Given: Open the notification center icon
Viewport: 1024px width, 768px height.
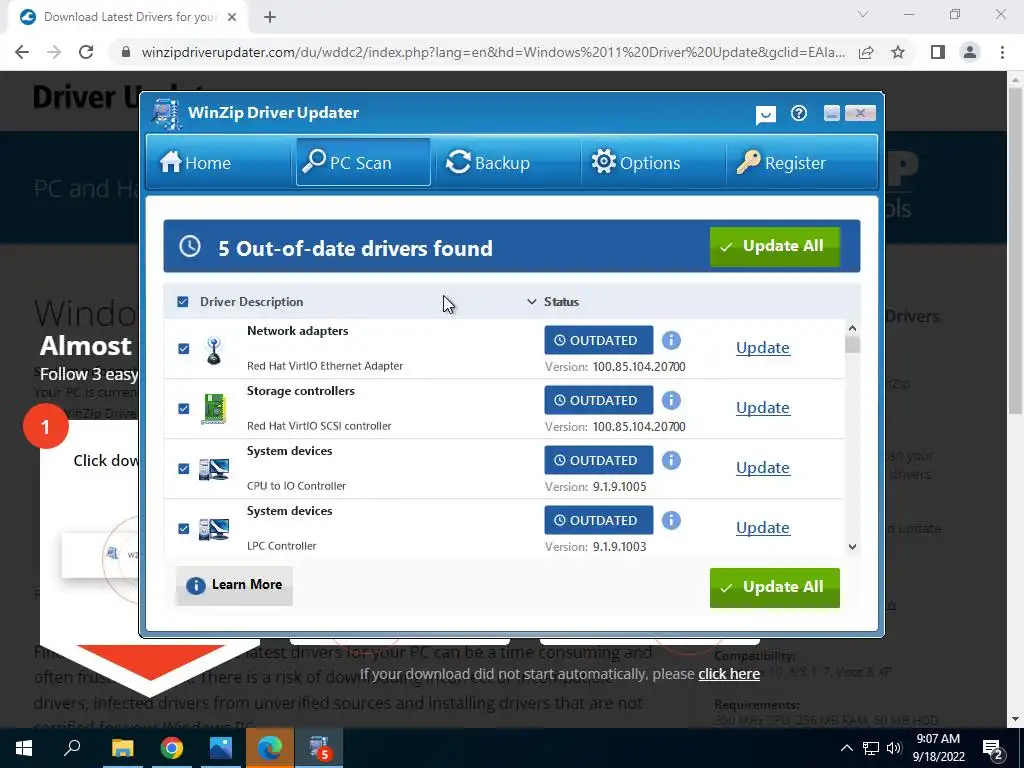Looking at the screenshot, I should [x=993, y=748].
